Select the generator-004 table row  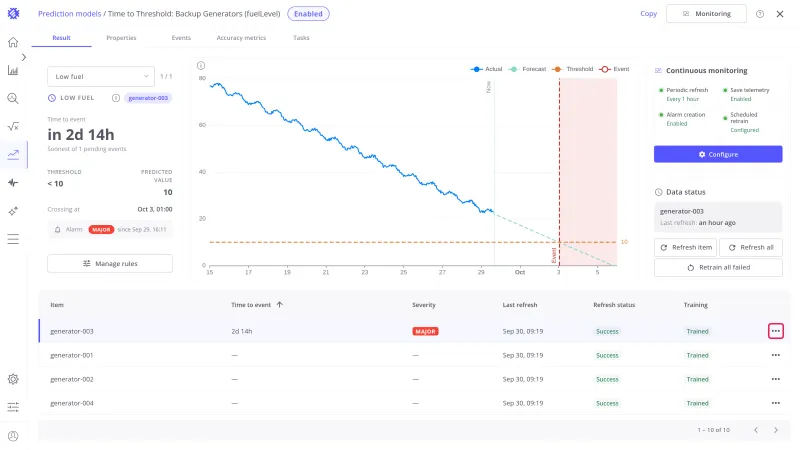pyautogui.click(x=414, y=403)
